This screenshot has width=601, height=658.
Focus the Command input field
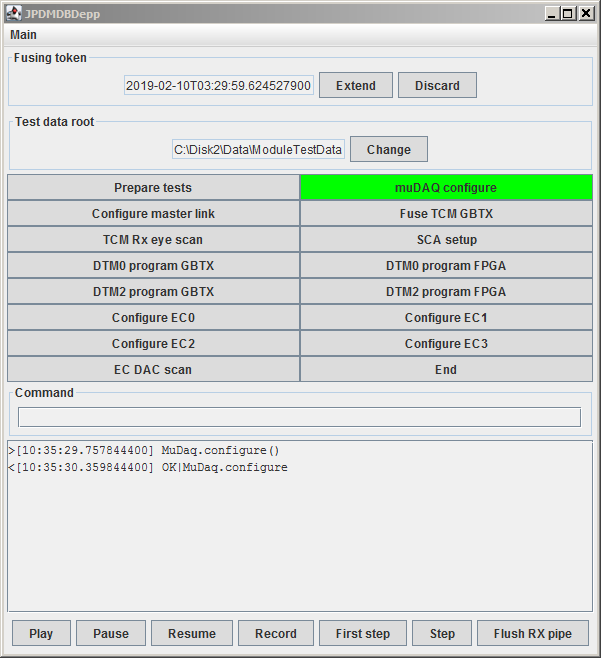[x=299, y=417]
